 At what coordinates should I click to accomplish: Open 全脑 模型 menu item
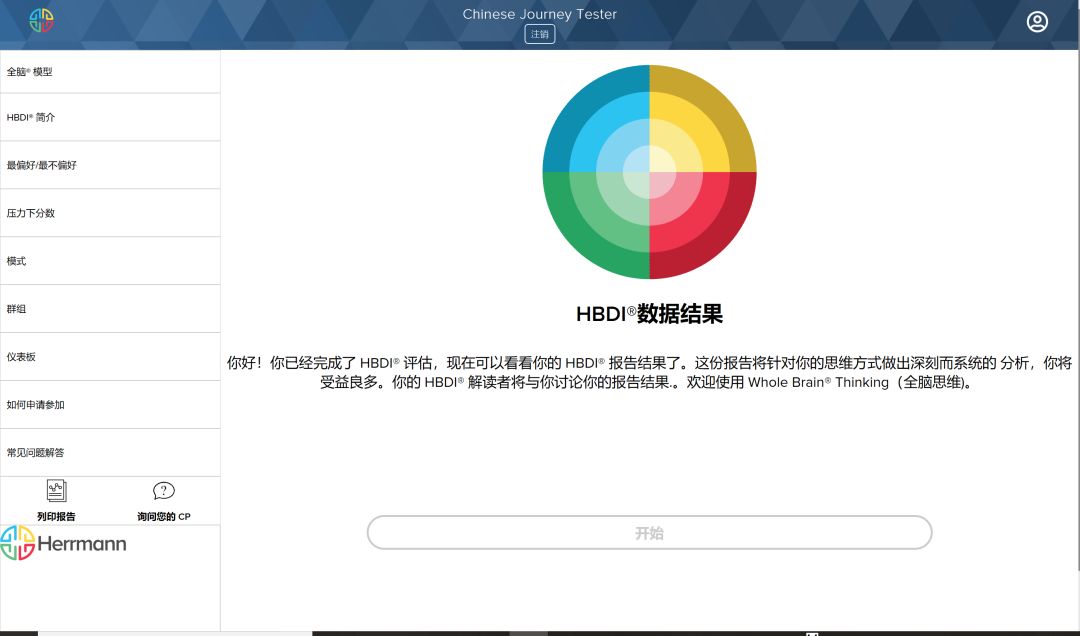[110, 72]
